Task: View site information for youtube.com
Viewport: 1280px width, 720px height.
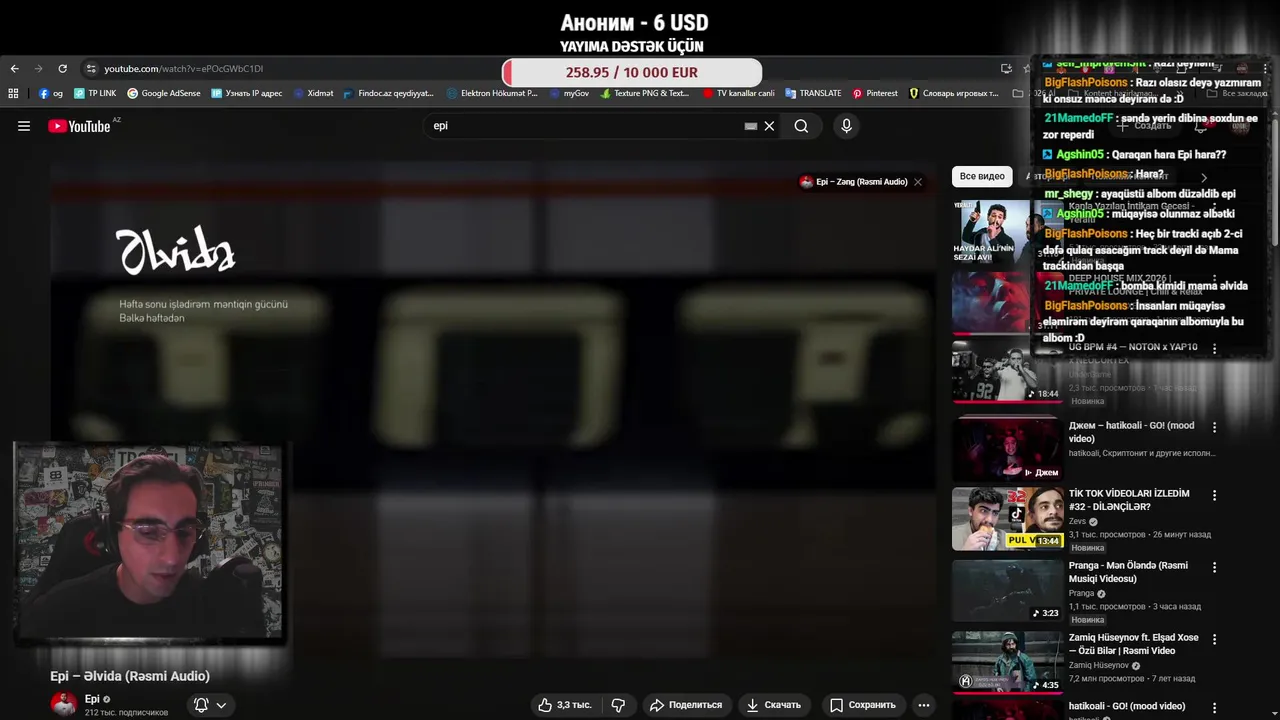Action: click(x=91, y=69)
